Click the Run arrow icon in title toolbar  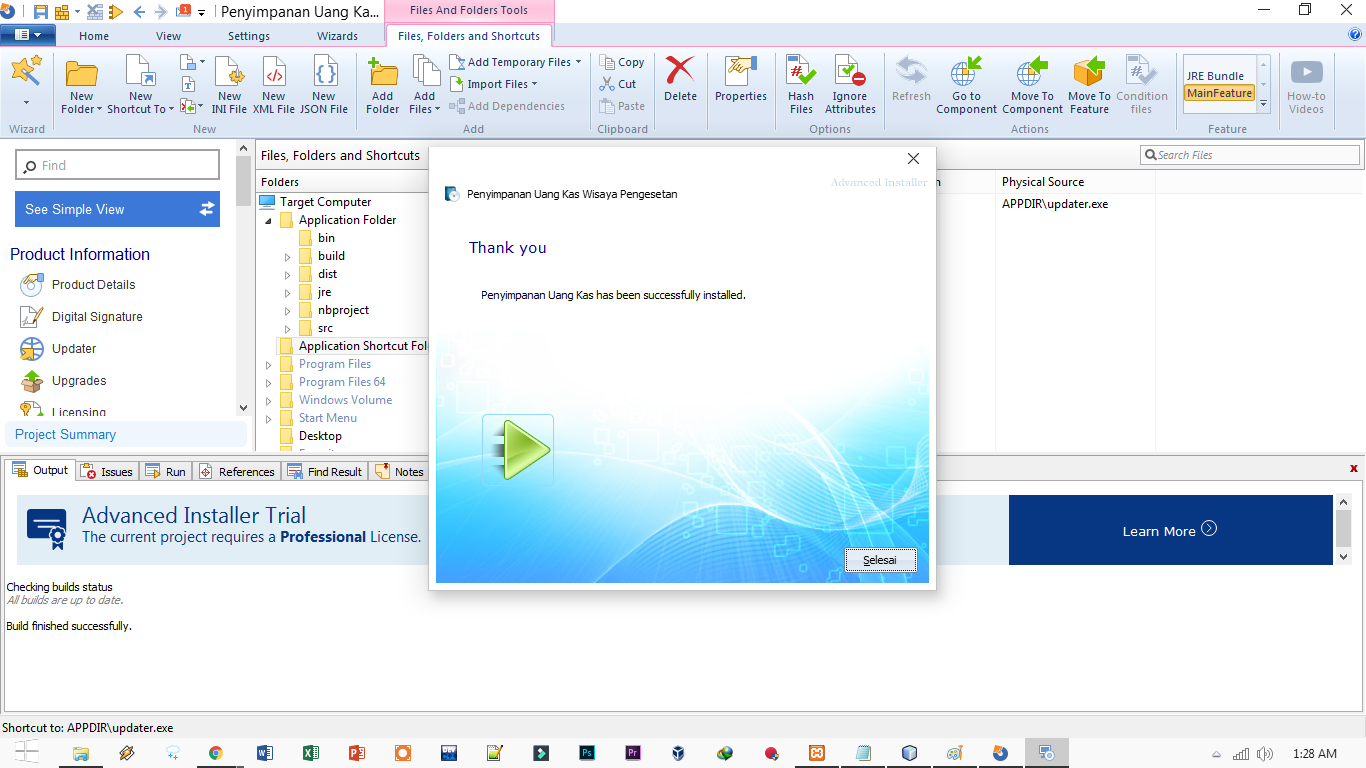point(116,12)
